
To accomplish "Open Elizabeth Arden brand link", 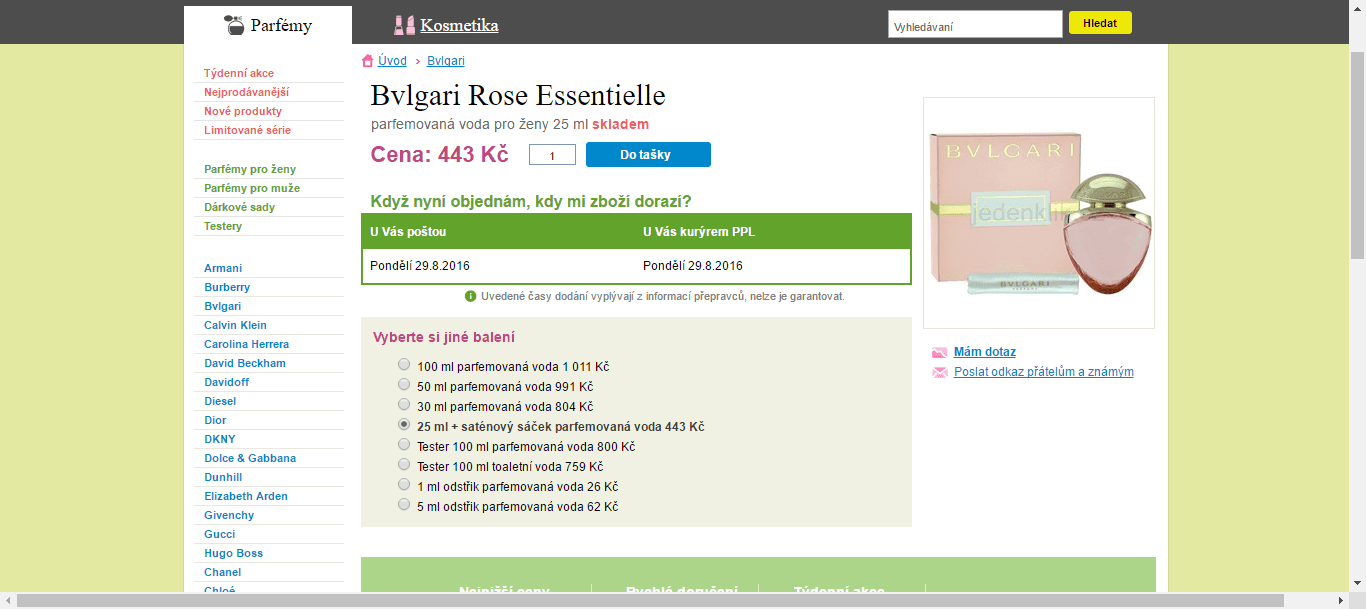I will pyautogui.click(x=246, y=496).
